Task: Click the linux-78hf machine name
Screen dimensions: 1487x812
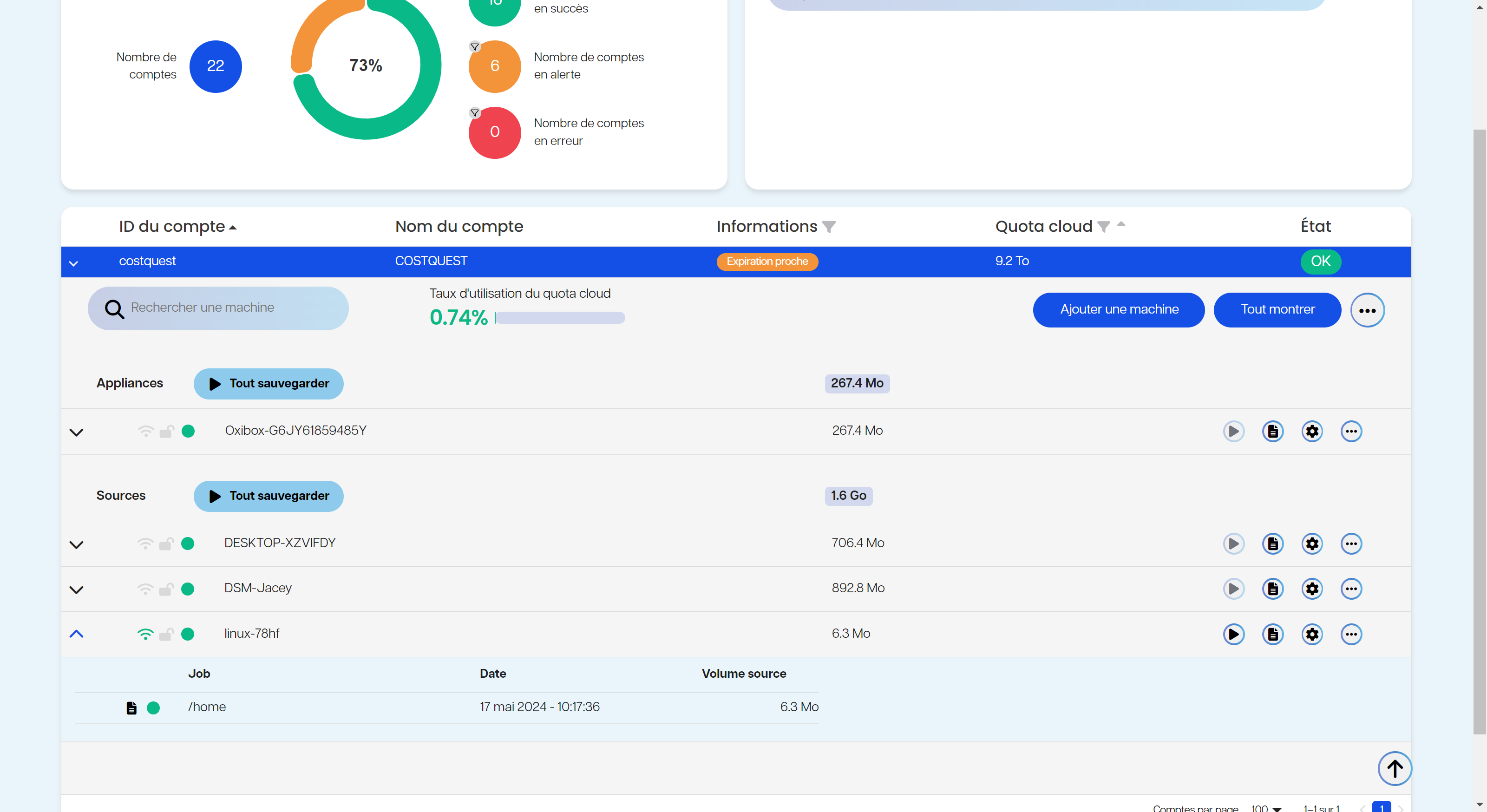Action: (x=252, y=634)
